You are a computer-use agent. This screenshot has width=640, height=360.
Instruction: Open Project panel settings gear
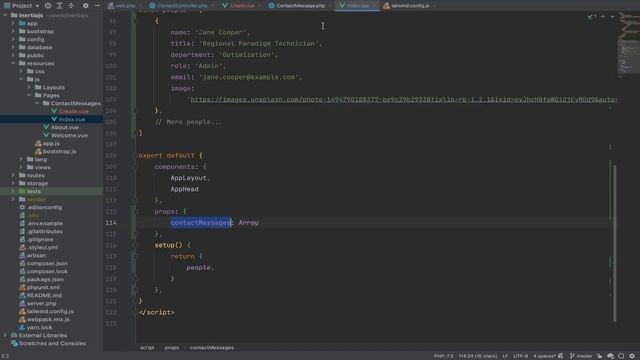(85, 6)
